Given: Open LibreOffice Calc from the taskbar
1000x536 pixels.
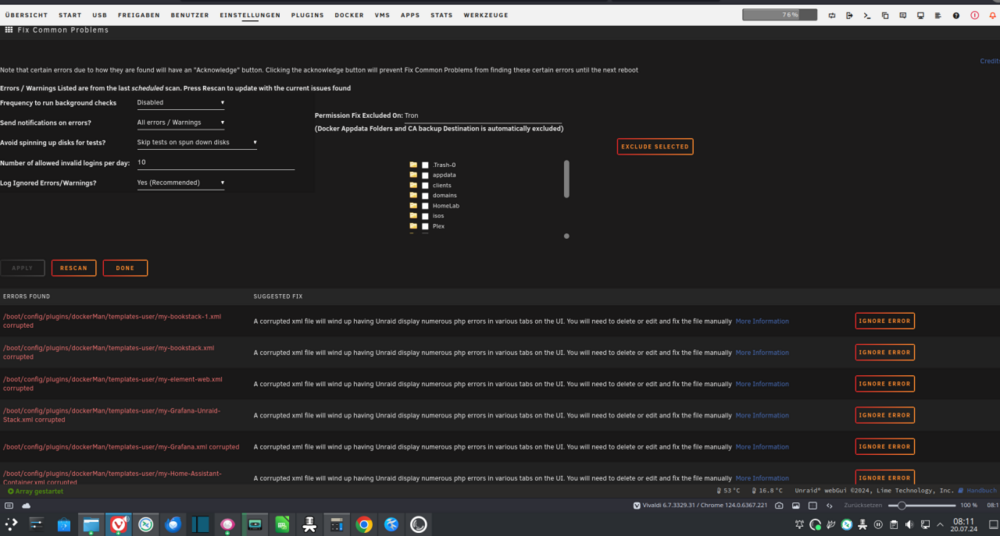Looking at the screenshot, I should [x=282, y=525].
